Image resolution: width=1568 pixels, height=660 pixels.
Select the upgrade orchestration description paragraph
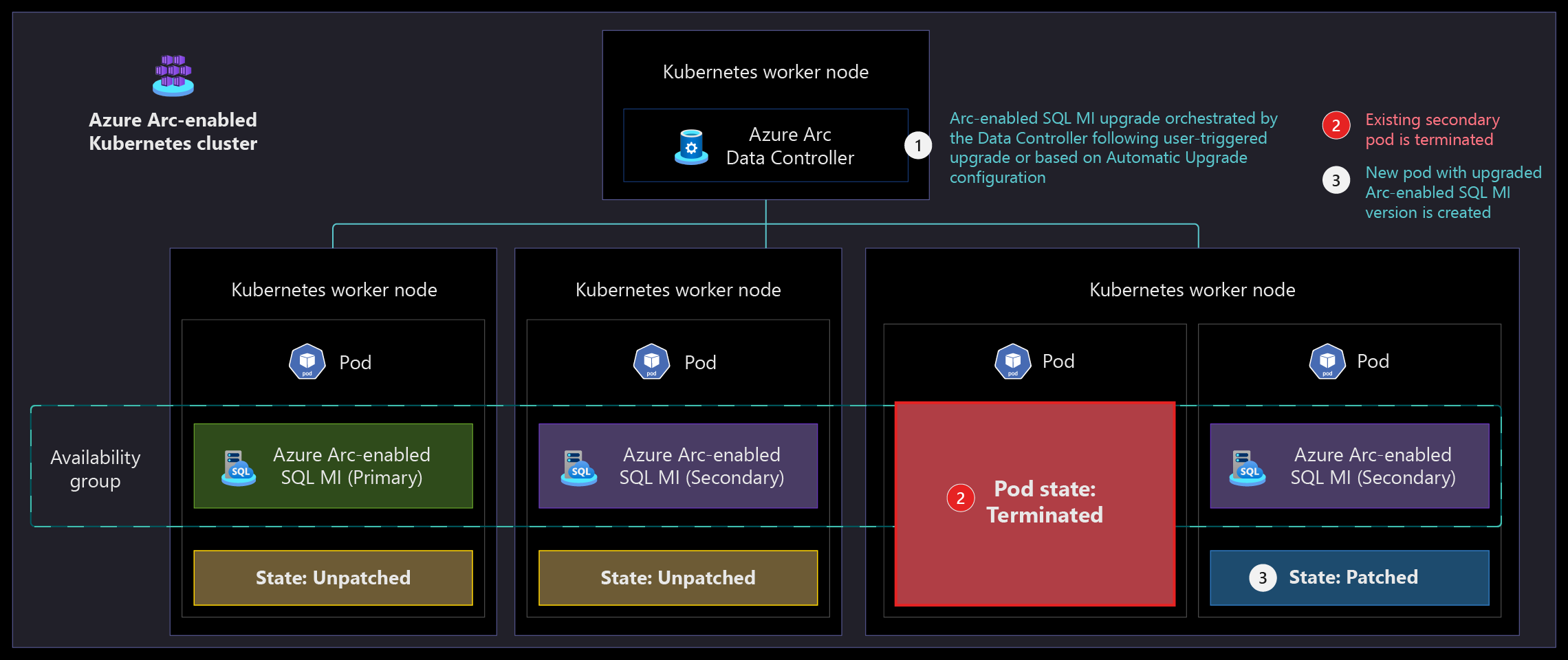tap(1113, 148)
